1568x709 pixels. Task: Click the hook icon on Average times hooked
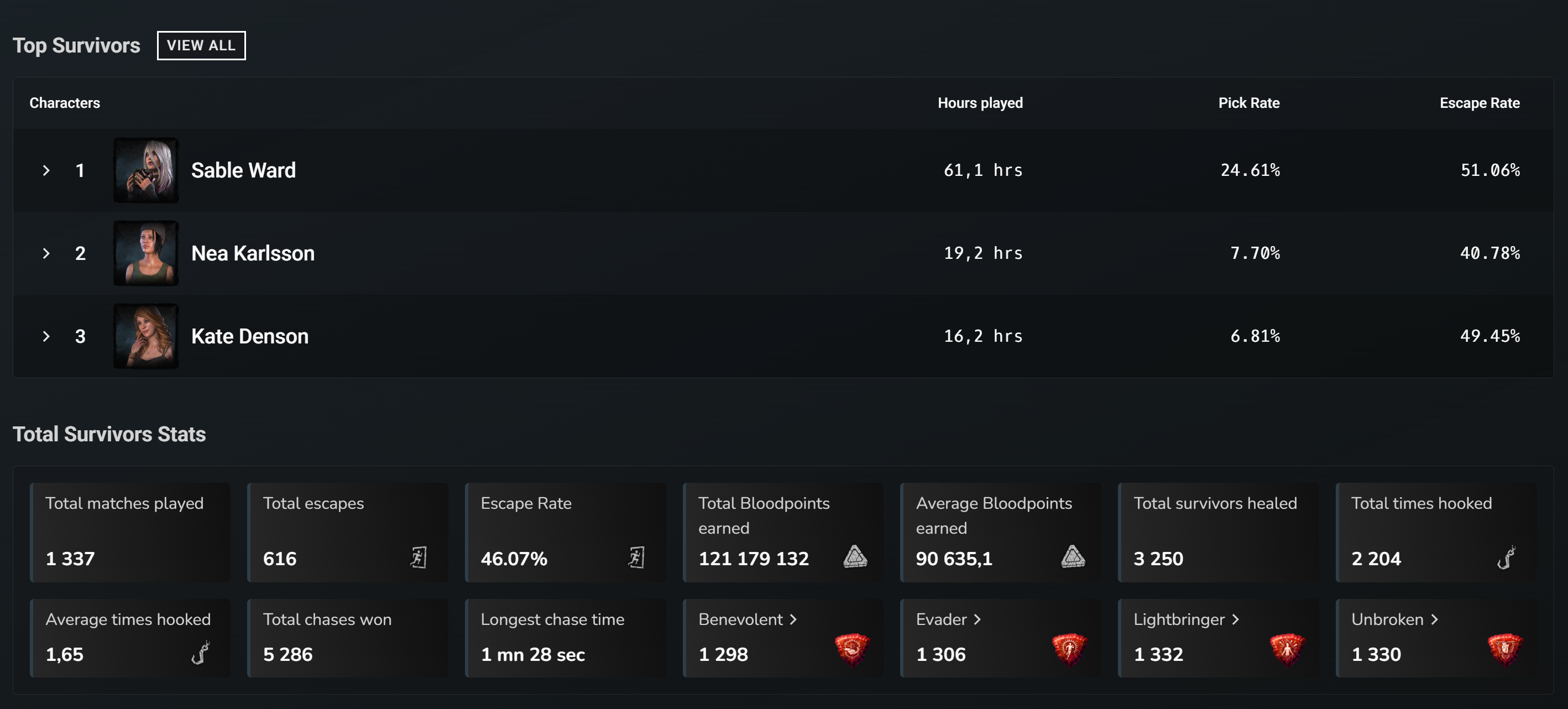201,653
